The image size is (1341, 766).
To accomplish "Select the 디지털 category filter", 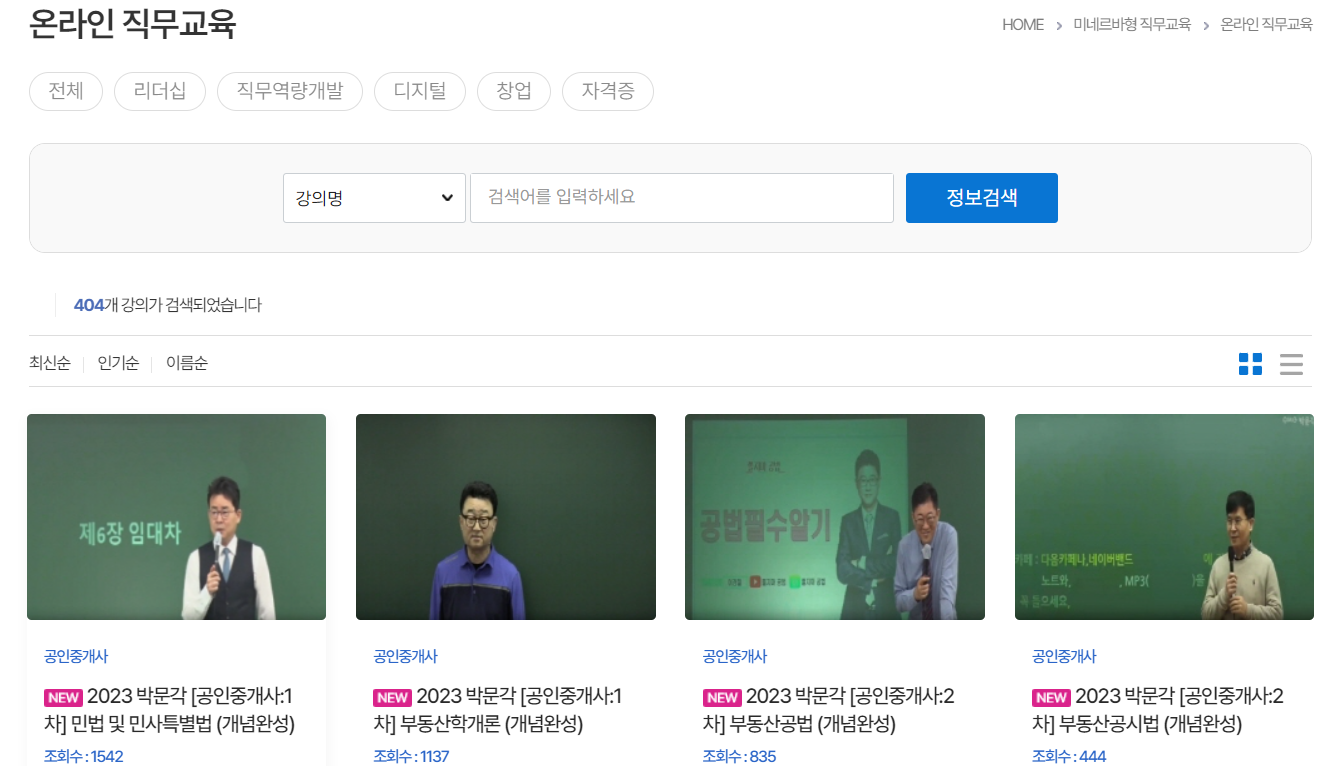I will point(420,91).
